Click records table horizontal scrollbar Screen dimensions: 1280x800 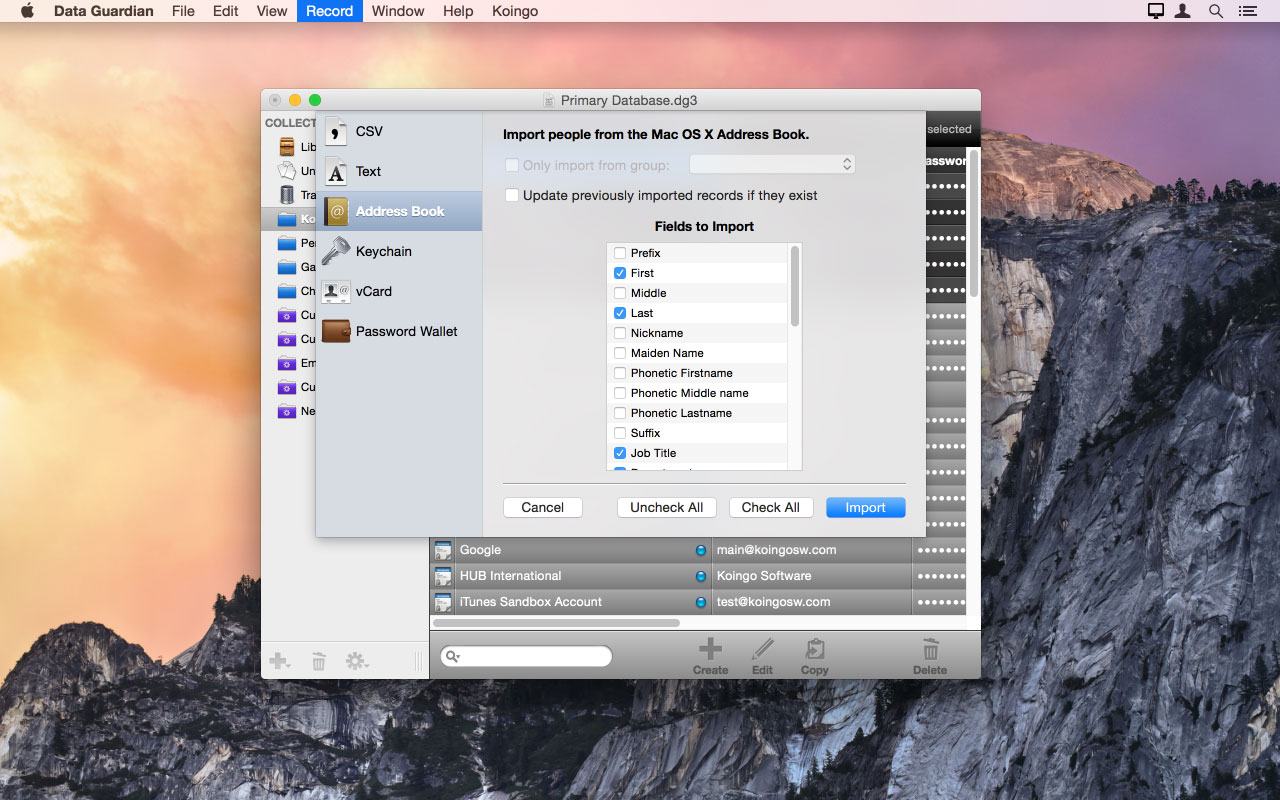pos(556,622)
